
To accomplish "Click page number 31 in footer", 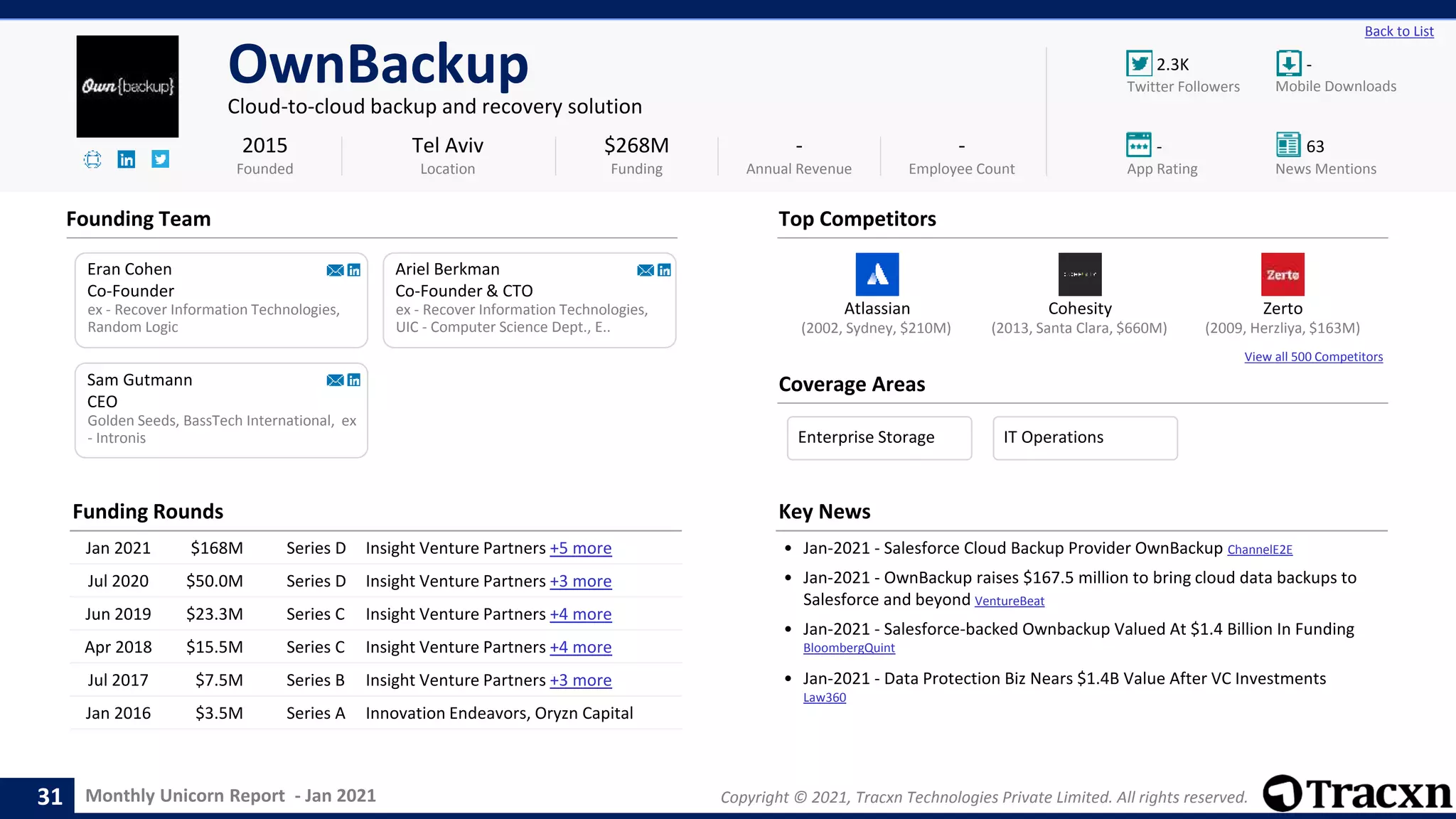I will [x=50, y=796].
